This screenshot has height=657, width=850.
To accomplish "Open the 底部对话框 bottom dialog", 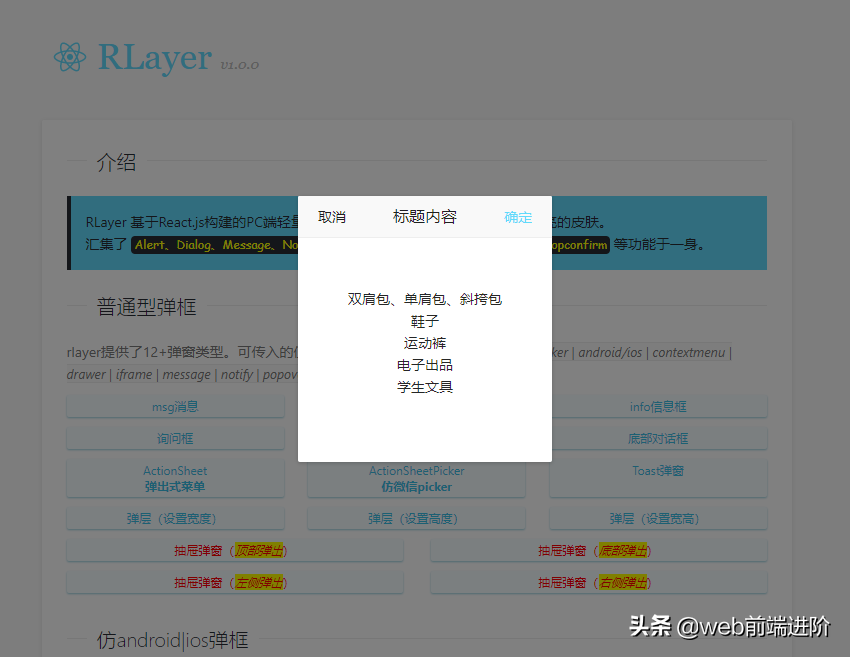I will (x=657, y=437).
